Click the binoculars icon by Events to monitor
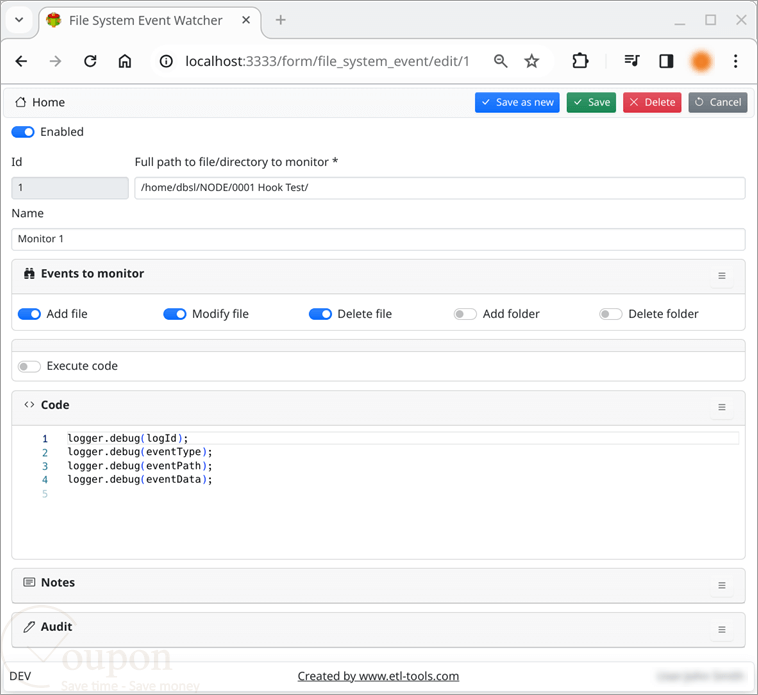The width and height of the screenshot is (758, 695). click(x=29, y=274)
